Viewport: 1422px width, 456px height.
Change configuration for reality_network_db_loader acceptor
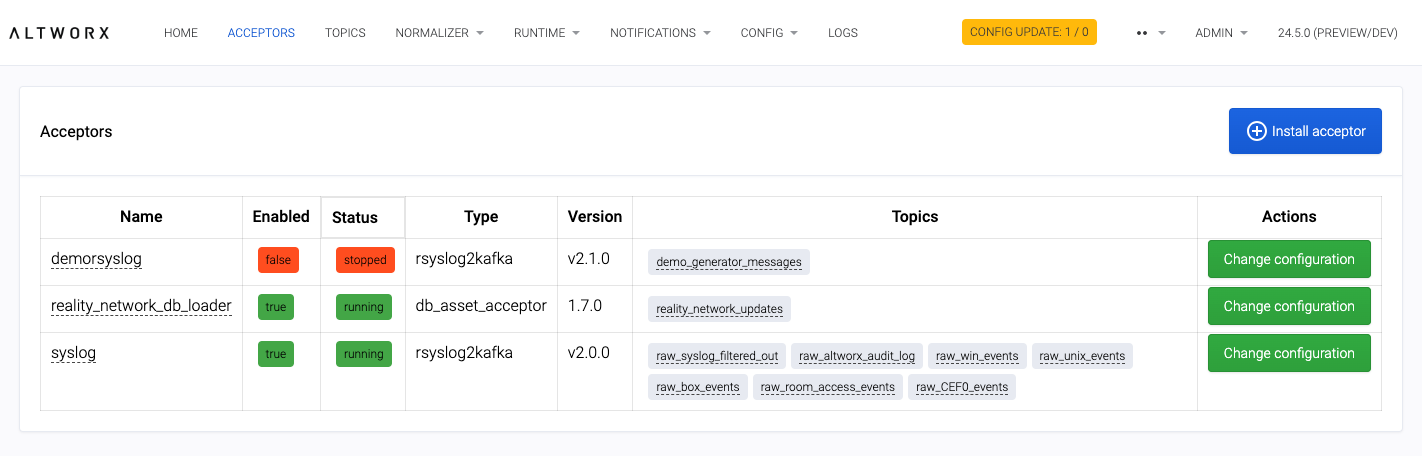(1288, 306)
